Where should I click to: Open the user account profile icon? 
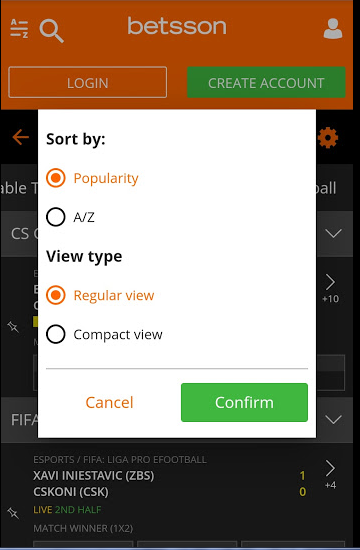333,28
